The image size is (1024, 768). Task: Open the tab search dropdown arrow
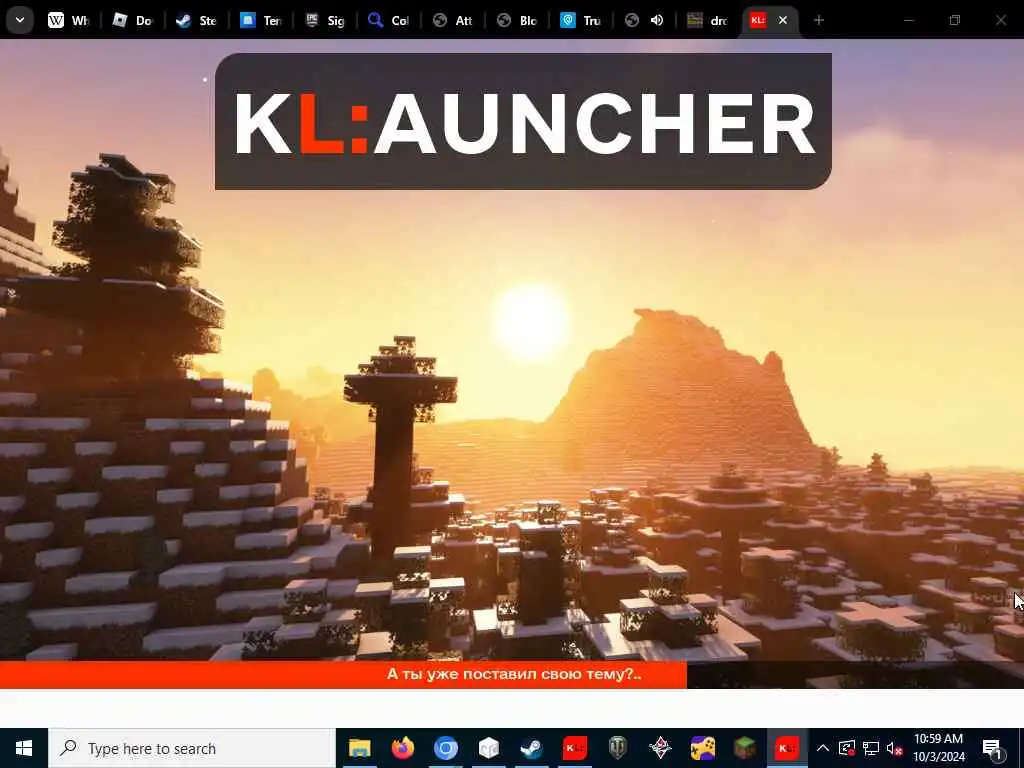20,20
